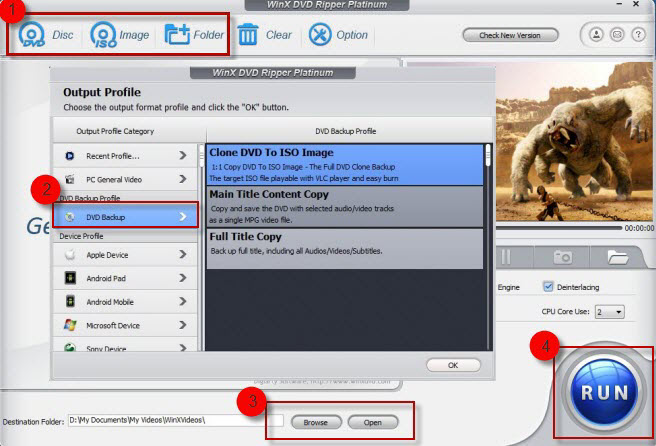Viewport: 656px width, 446px height.
Task: Click the "Device Profile" section label
Action: click(81, 236)
